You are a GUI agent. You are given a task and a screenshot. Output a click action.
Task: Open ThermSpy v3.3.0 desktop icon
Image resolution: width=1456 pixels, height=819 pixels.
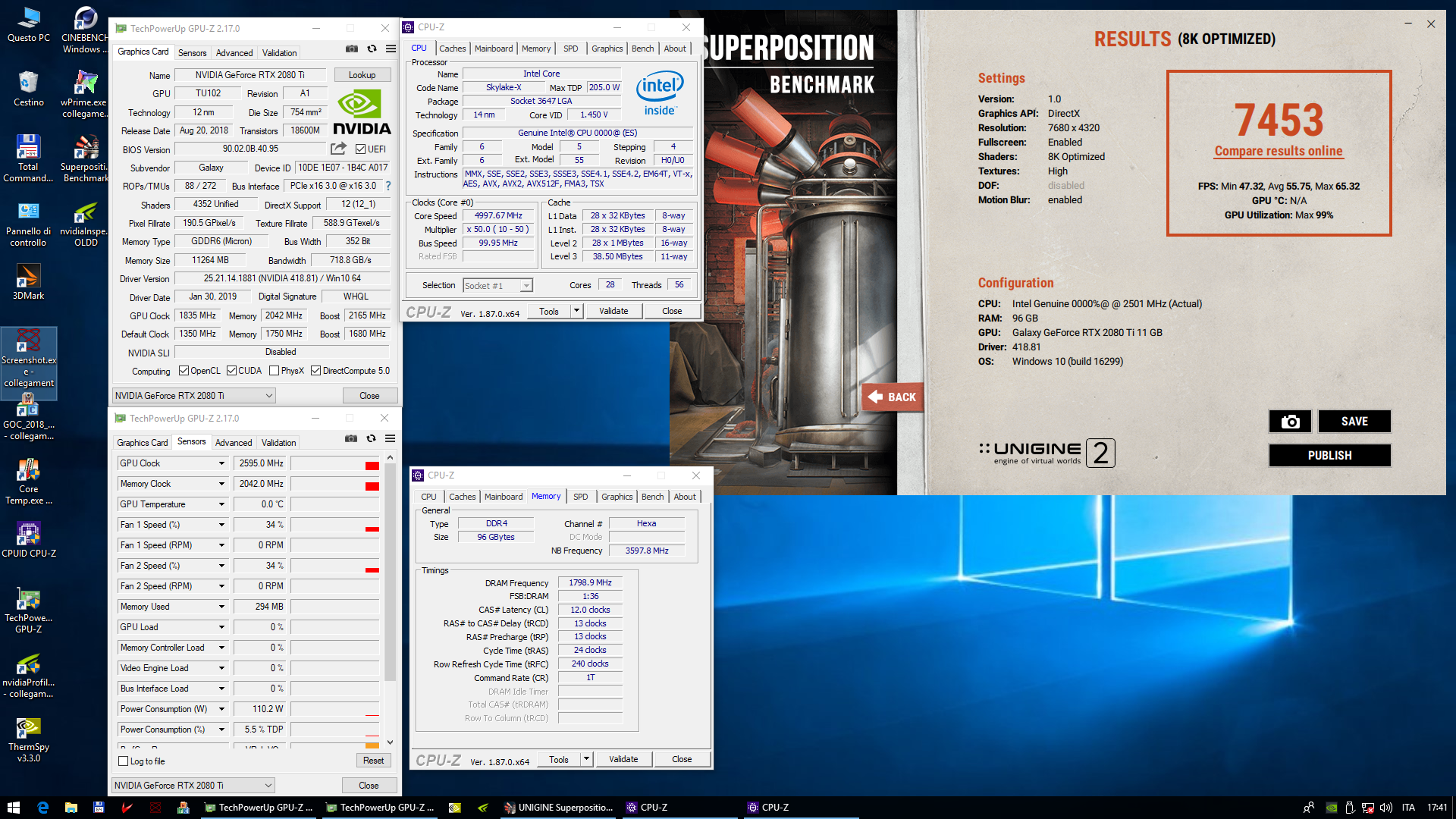[x=28, y=739]
